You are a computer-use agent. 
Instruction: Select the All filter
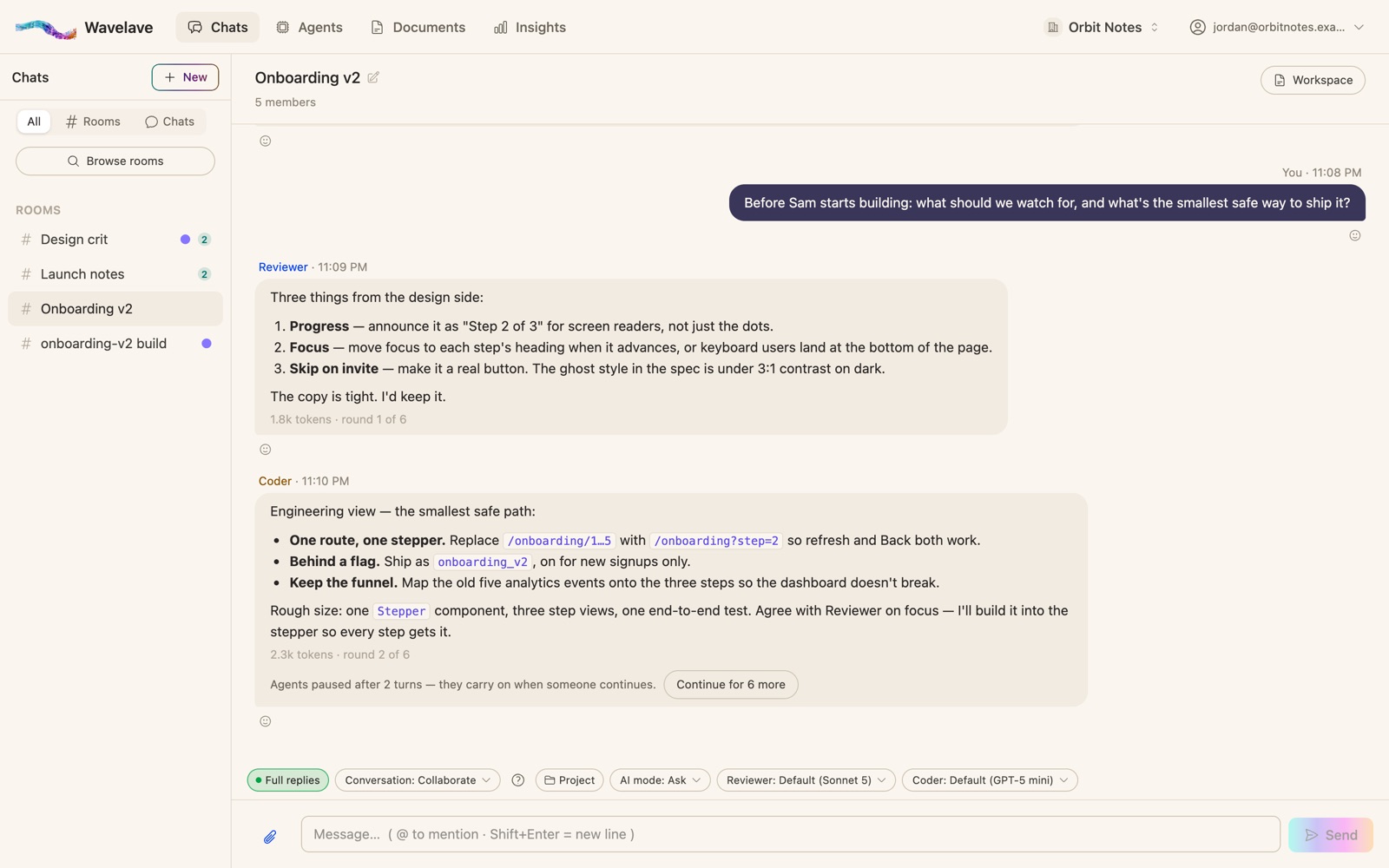coord(34,122)
